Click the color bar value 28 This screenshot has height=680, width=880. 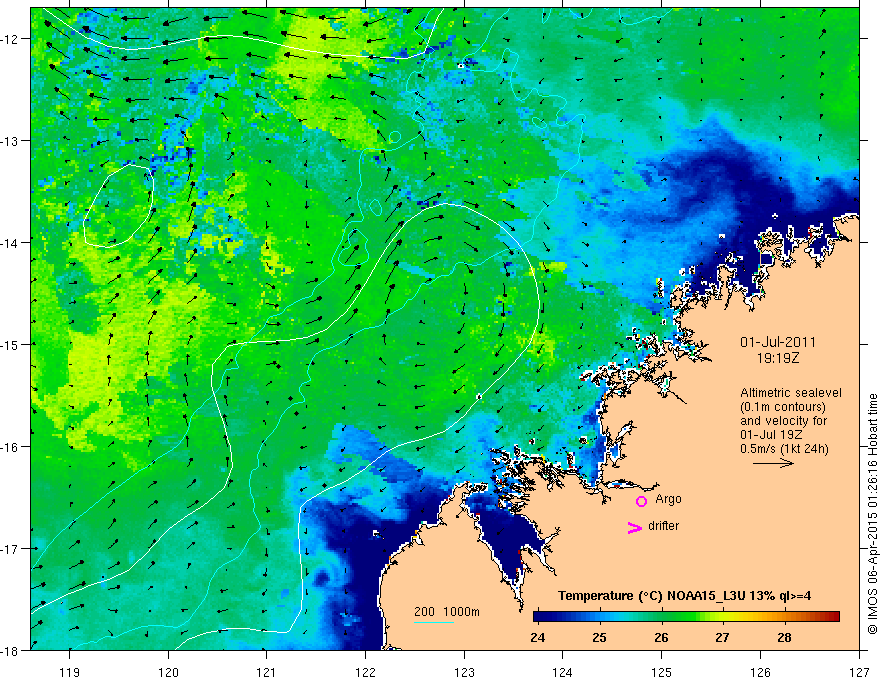click(784, 637)
